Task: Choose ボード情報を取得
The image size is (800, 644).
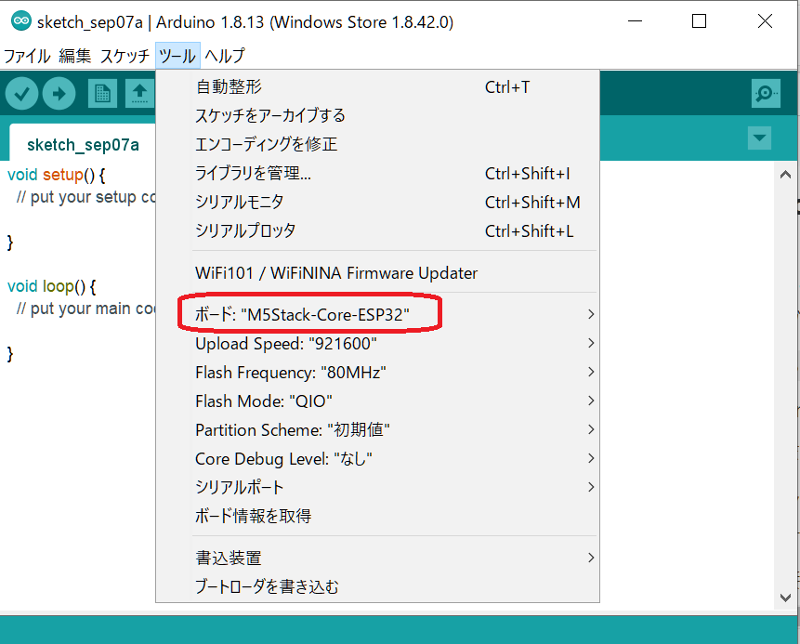Action: click(x=378, y=516)
